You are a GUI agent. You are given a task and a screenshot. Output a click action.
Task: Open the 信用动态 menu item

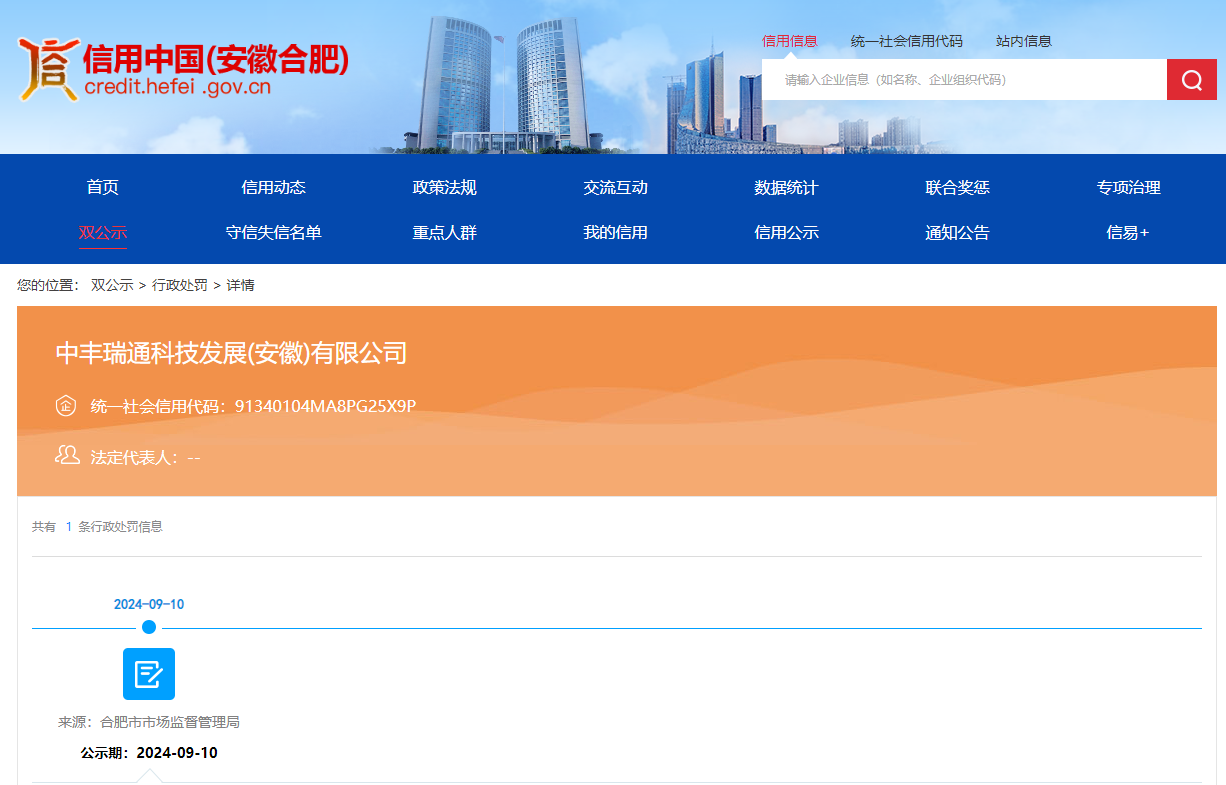tap(274, 187)
